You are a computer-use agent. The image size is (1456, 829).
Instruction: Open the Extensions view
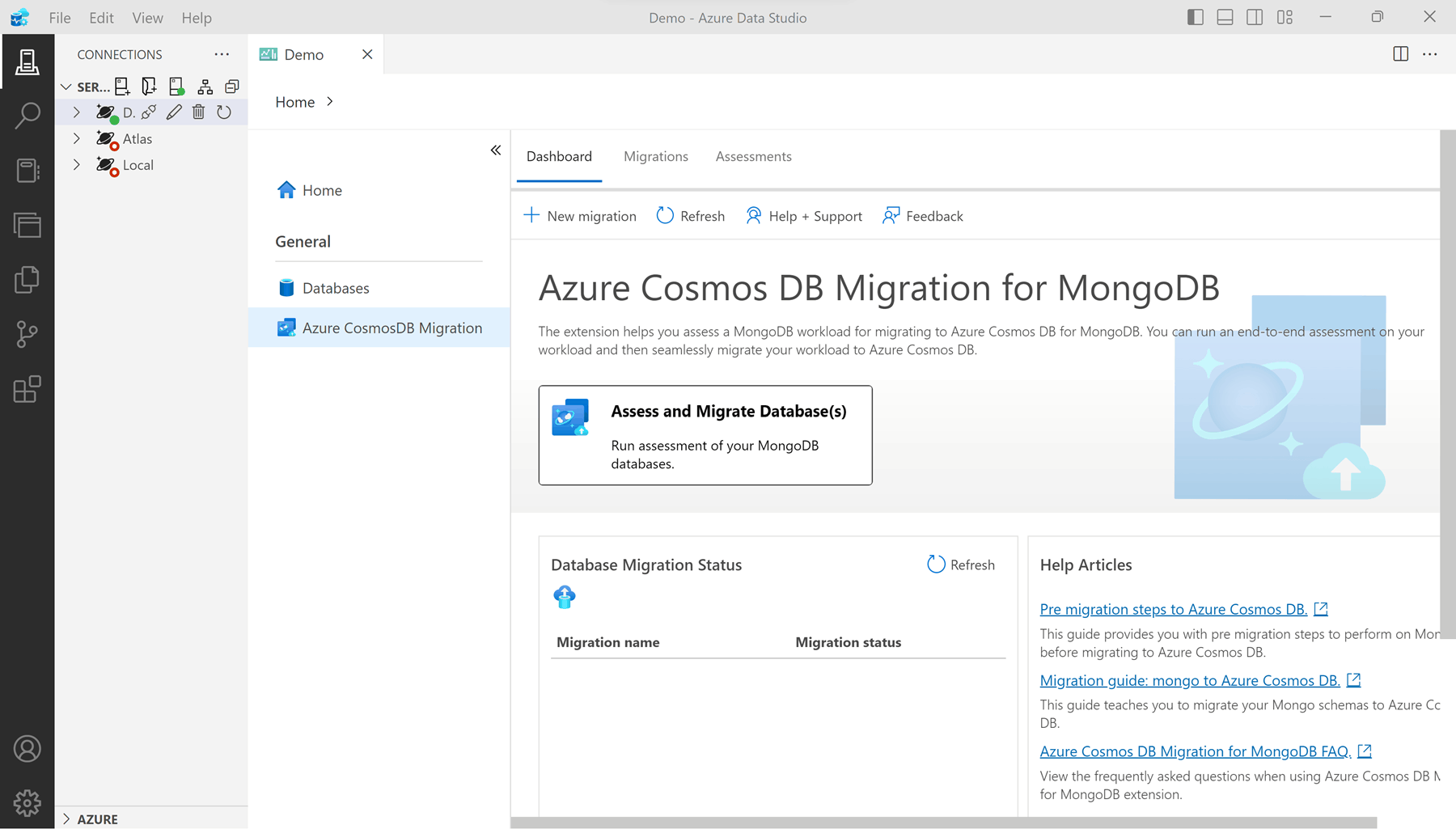point(28,389)
